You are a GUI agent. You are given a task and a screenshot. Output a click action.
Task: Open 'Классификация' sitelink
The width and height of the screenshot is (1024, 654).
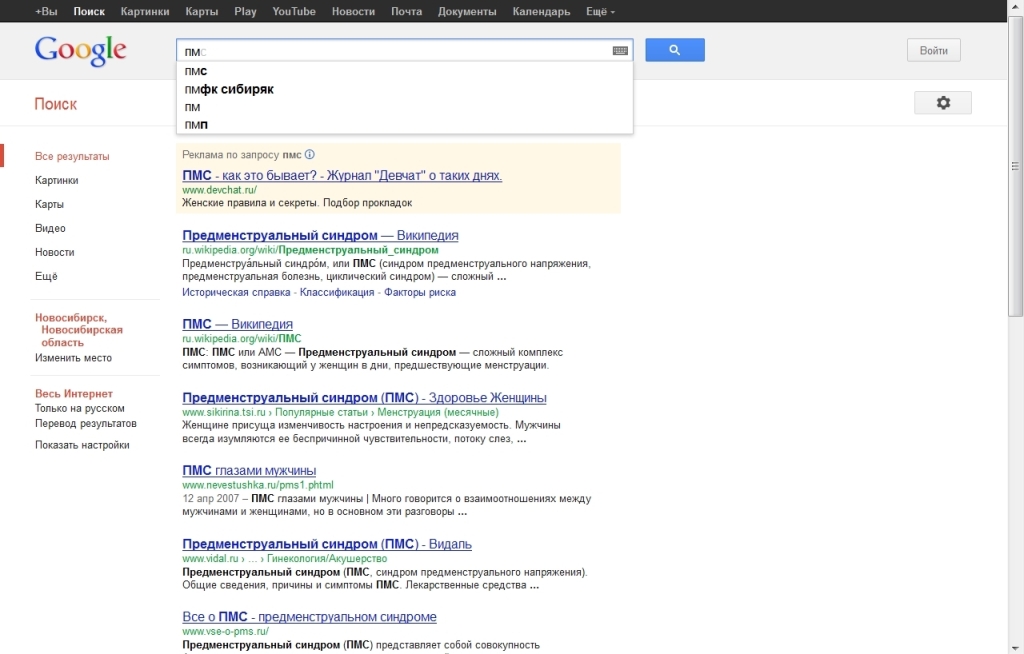337,292
